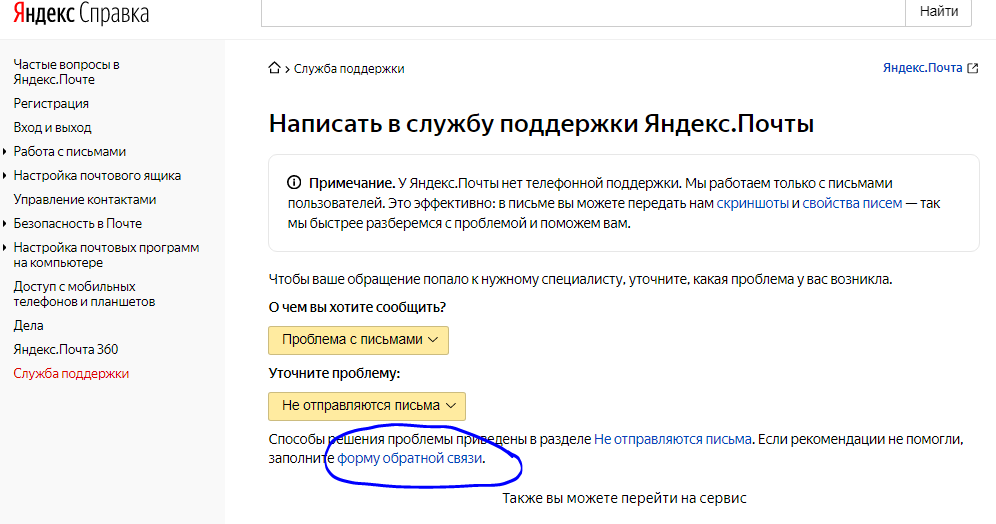Image resolution: width=996 pixels, height=524 pixels.
Task: Follow the 'скриншоты' link
Action: (753, 203)
